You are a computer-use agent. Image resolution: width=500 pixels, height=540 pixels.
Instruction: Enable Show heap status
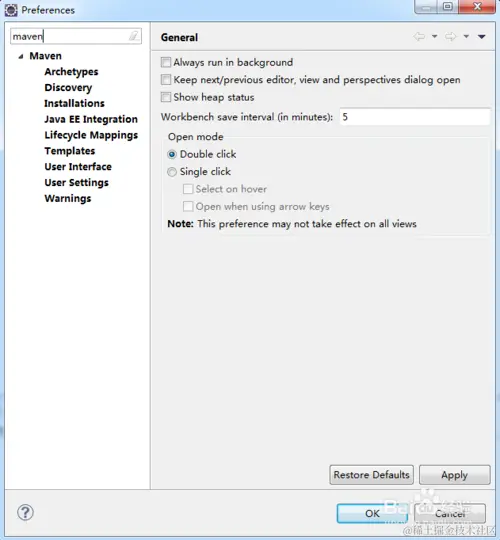(166, 97)
